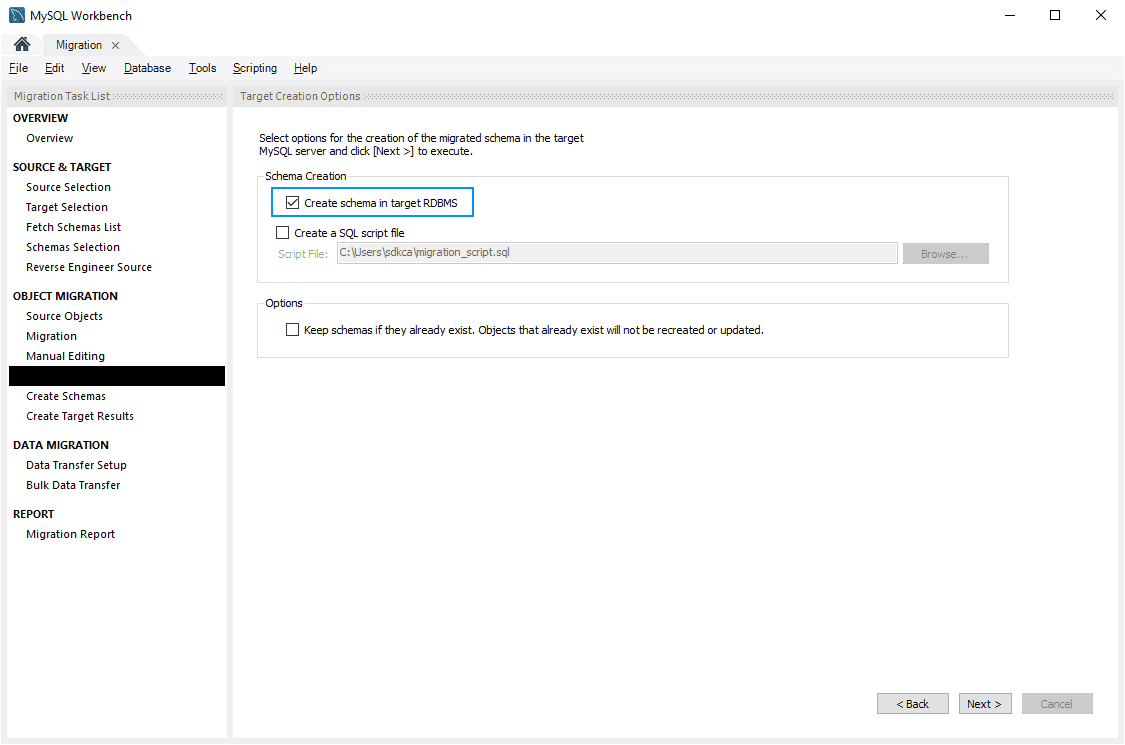Go to the Manual Editing step
This screenshot has width=1125, height=745.
coord(65,356)
